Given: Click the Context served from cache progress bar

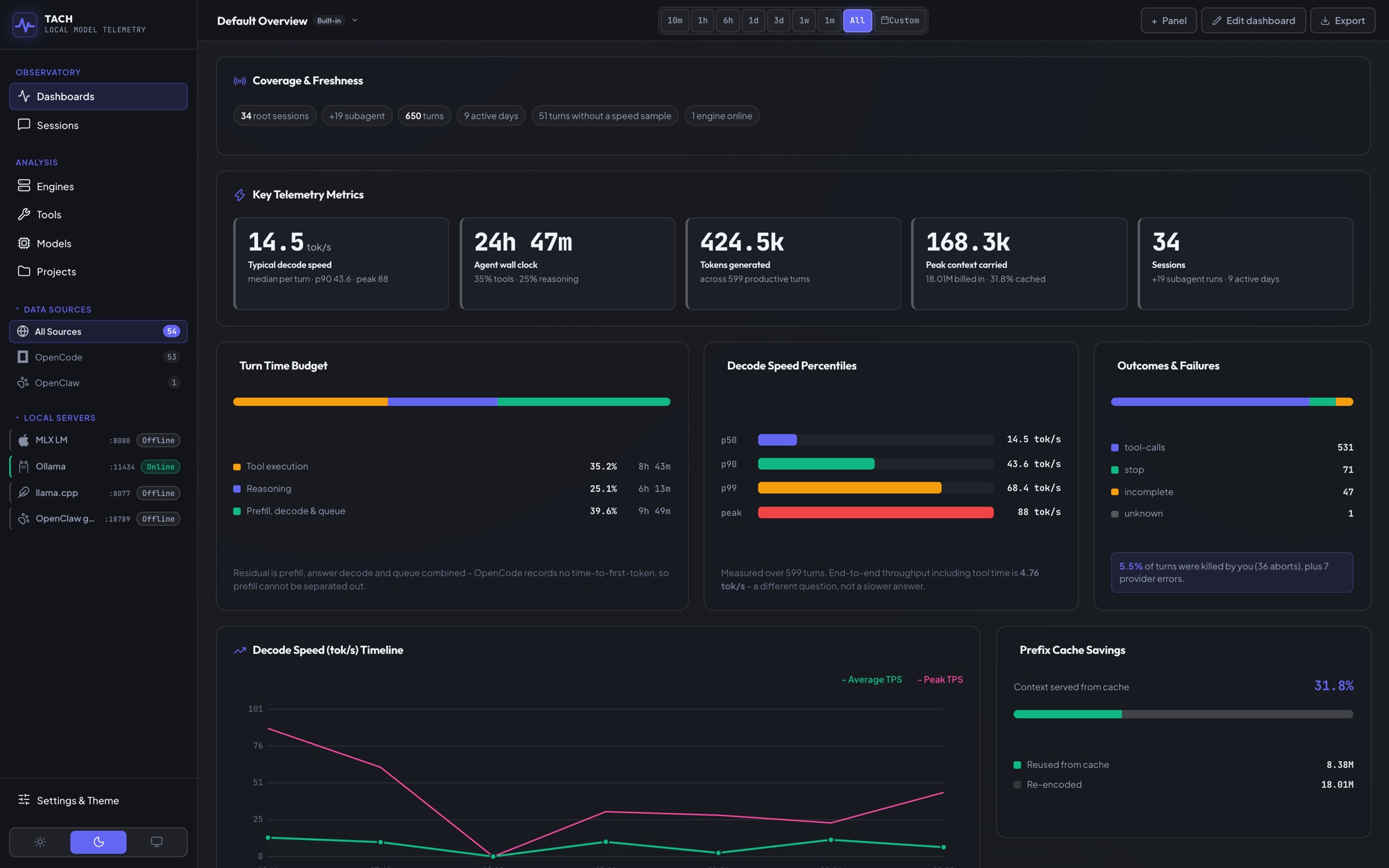Looking at the screenshot, I should 1183,715.
